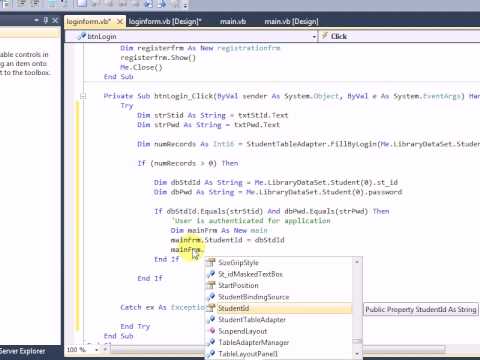Click the toolbar overflow options arrow
This screenshot has width=480, height=360.
[185, 5]
